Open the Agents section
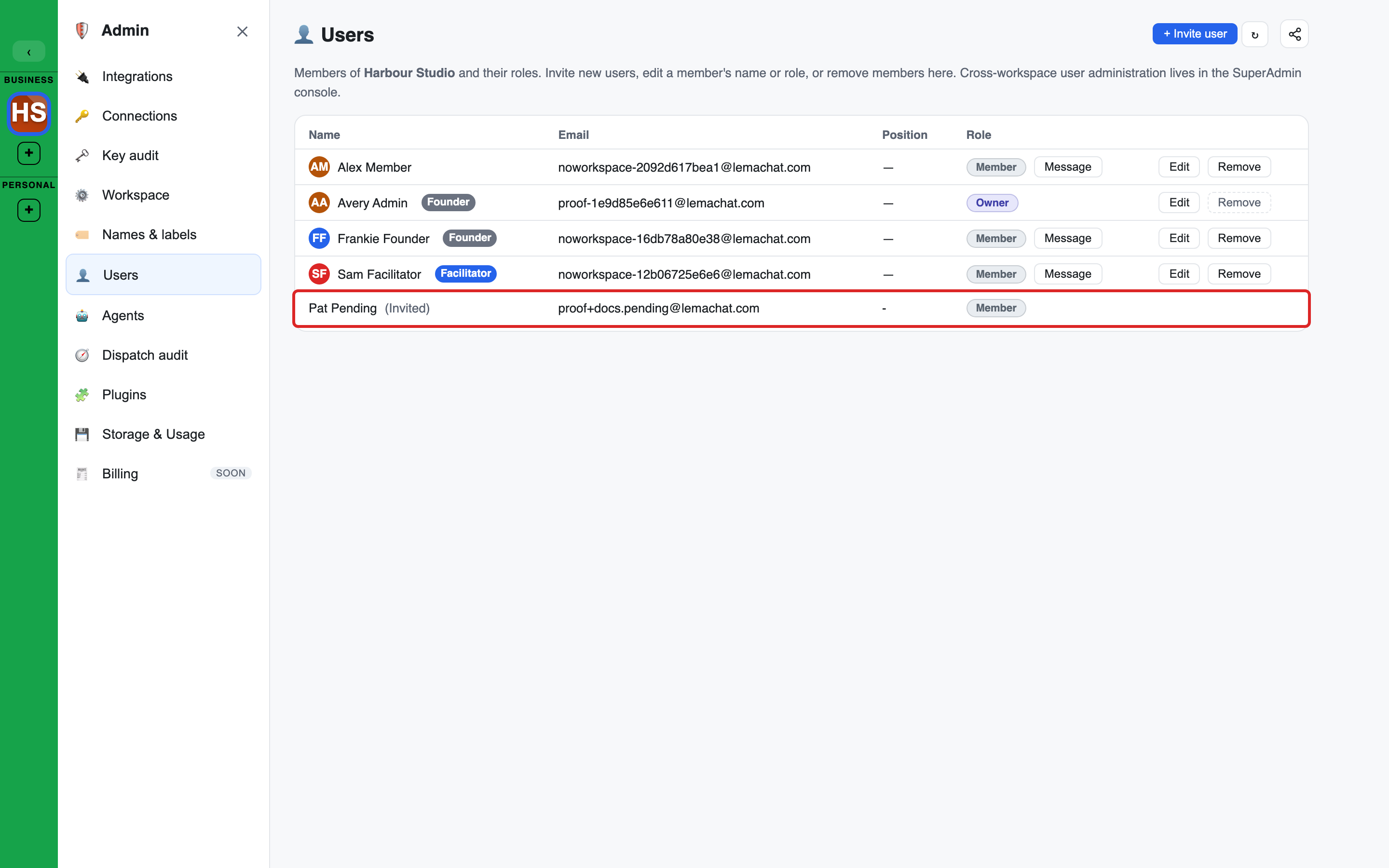Image resolution: width=1389 pixels, height=868 pixels. [163, 316]
